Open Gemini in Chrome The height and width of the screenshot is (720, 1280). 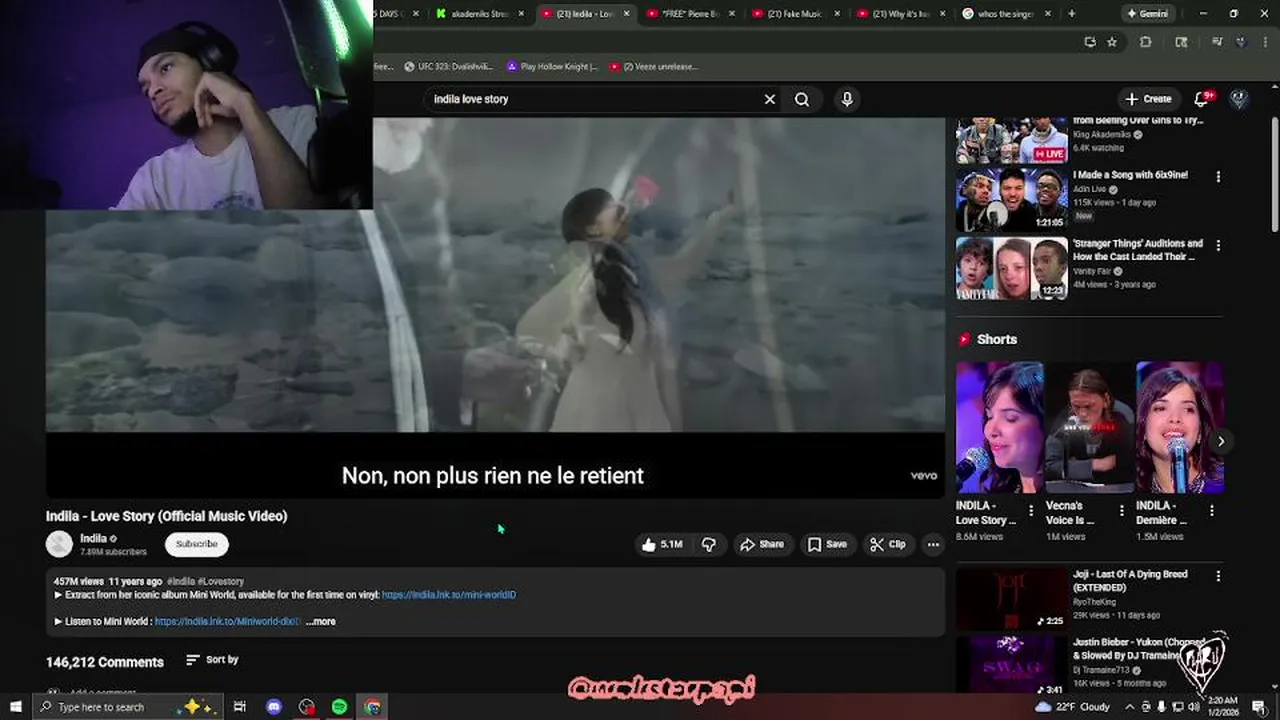point(1147,14)
